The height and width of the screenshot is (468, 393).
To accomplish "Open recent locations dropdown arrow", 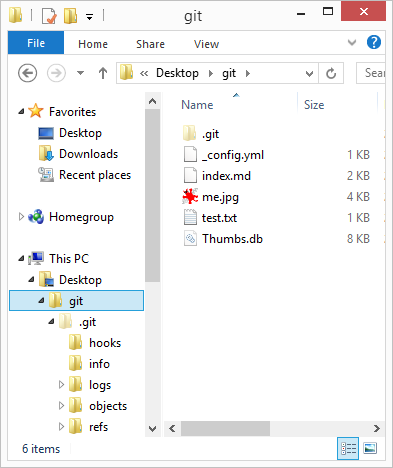I will click(80, 73).
